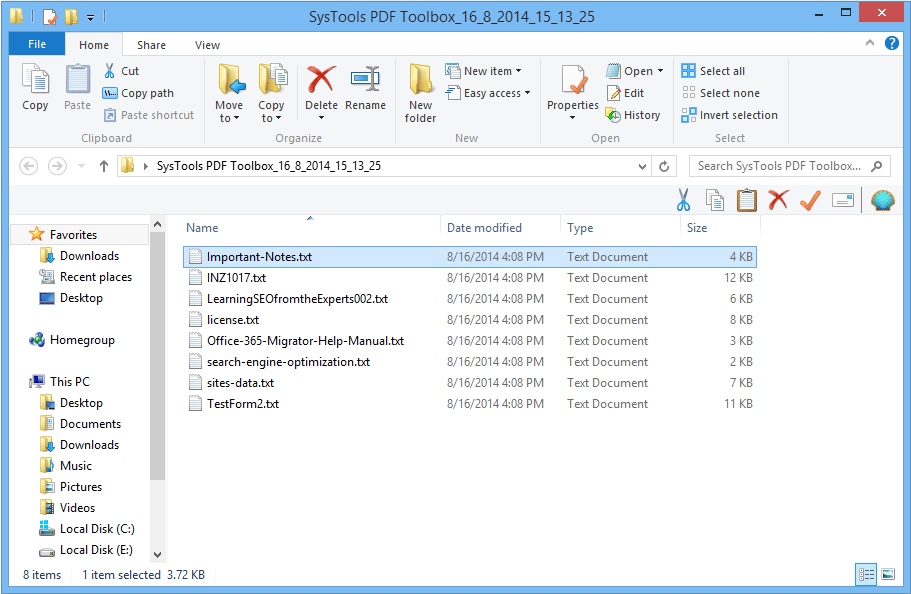The height and width of the screenshot is (594, 911).
Task: Switch to Details view in status bar
Action: 866,575
